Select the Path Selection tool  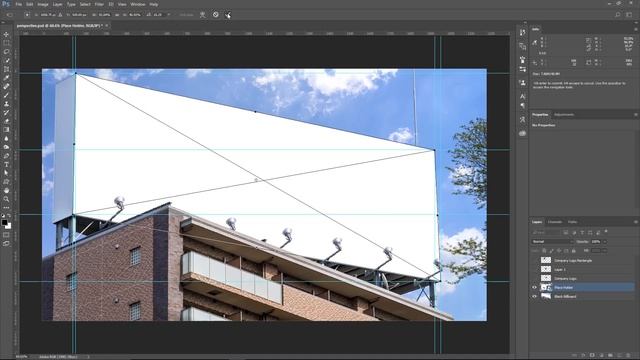tap(6, 173)
